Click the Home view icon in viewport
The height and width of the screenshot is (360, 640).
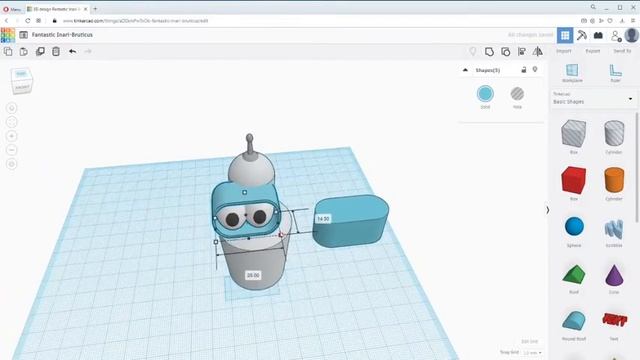point(12,108)
